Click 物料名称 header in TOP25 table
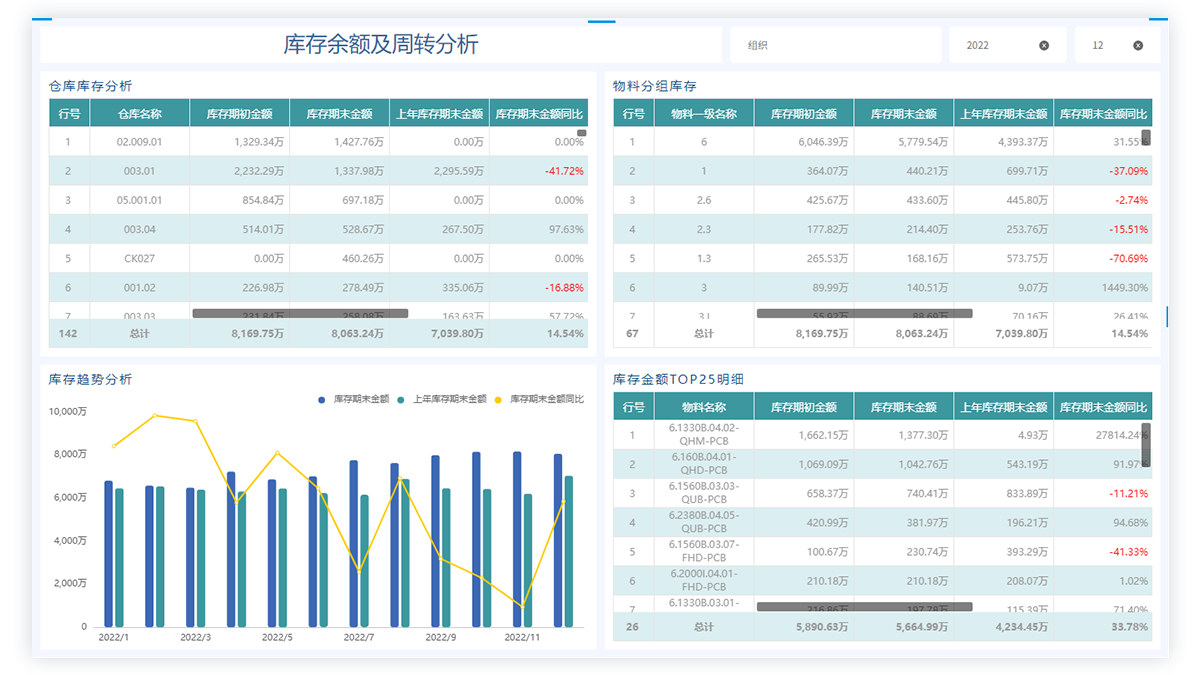The image size is (1200, 675). (703, 407)
